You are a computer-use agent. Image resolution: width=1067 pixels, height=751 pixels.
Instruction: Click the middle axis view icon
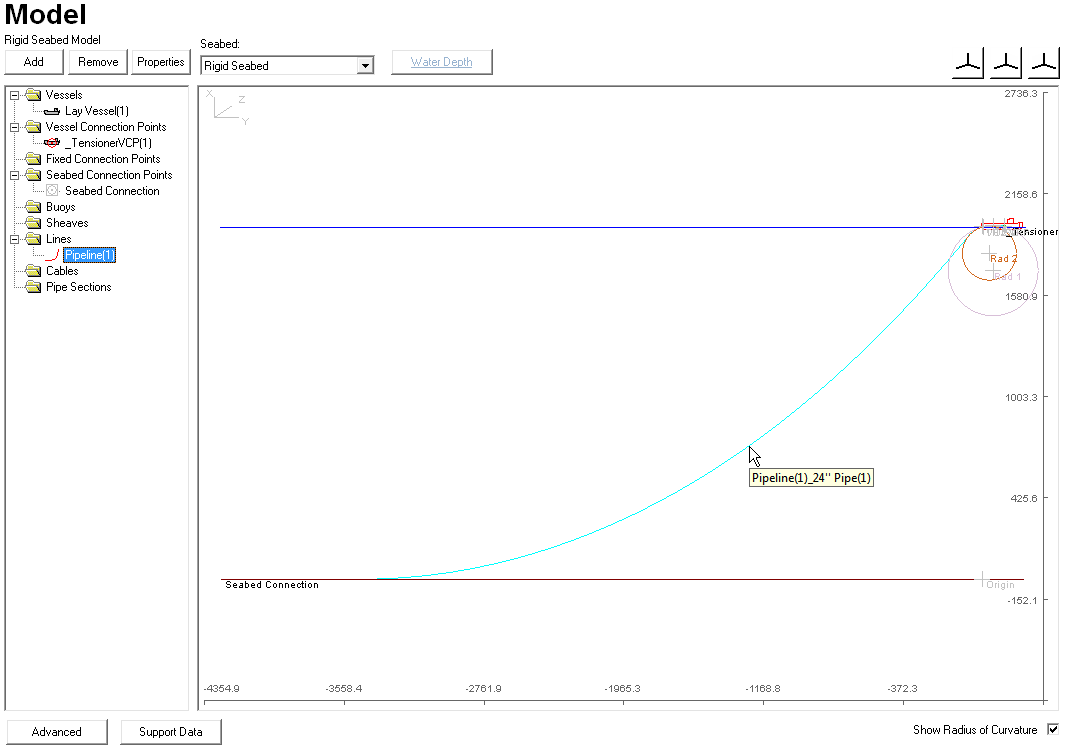point(1005,64)
